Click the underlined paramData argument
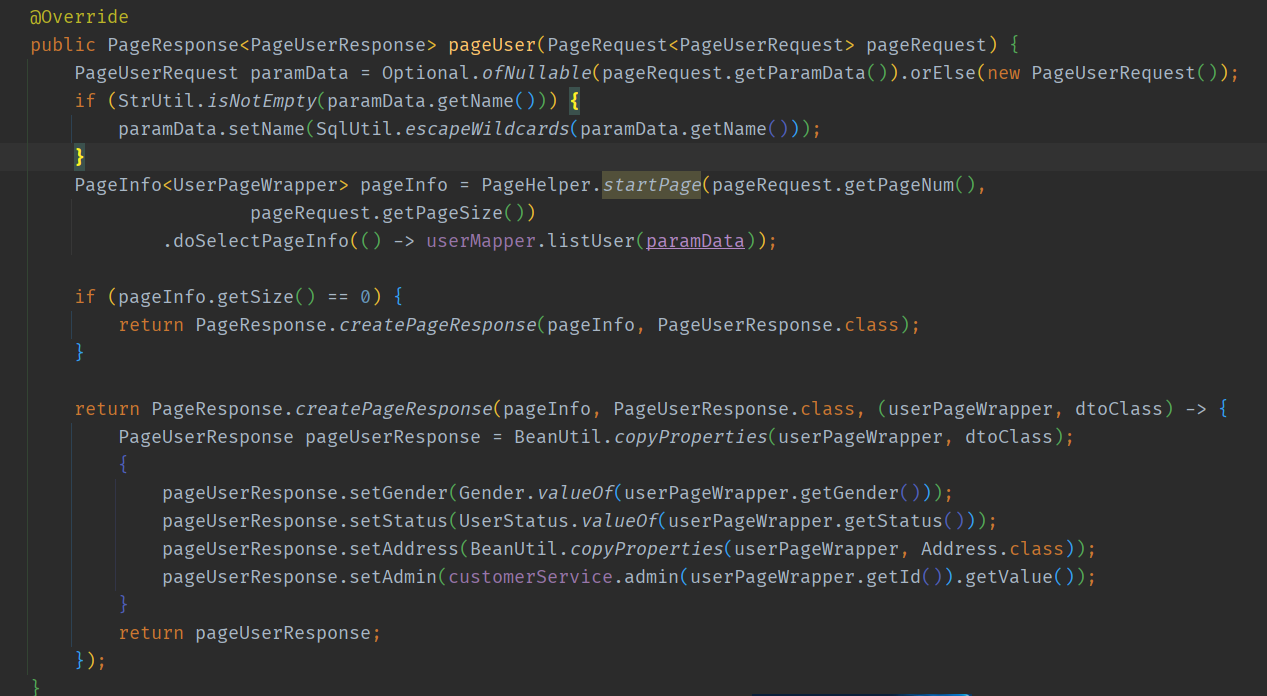 tap(695, 241)
